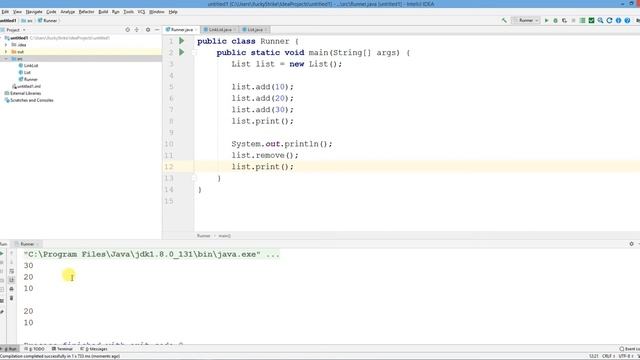Screen dimensions: 640x360
Task: Click the circular refresh arrow icon
Action: tap(609, 20)
